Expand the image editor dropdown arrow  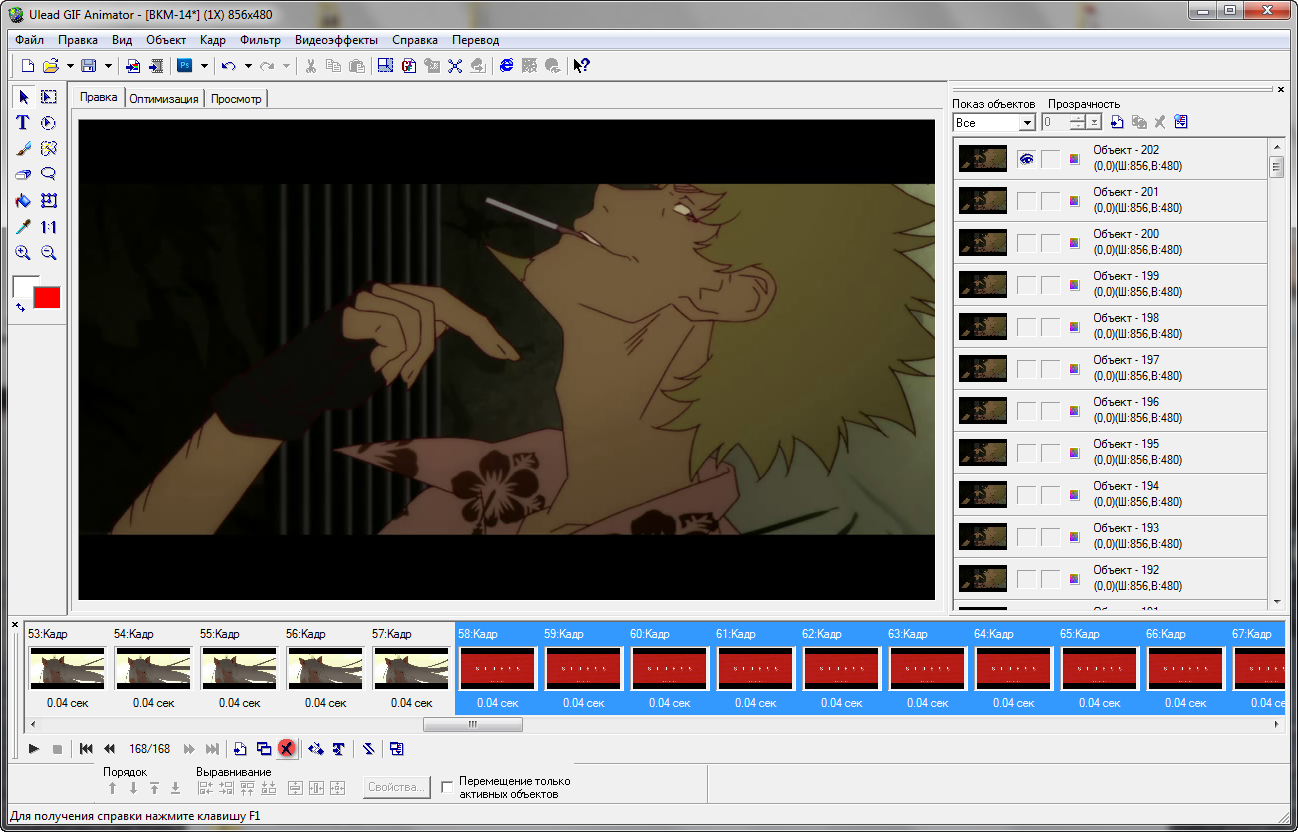point(204,66)
